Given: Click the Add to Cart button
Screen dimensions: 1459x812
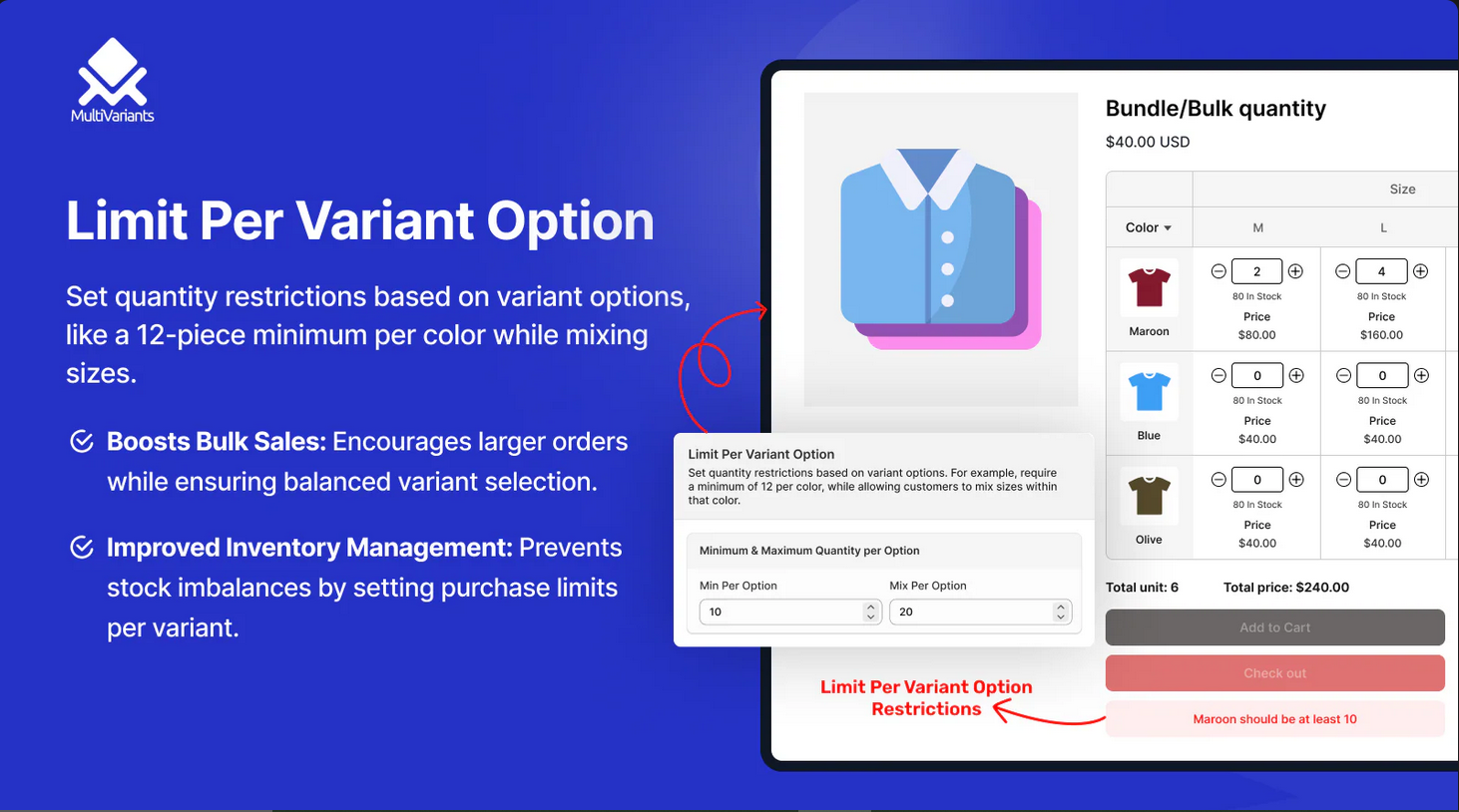Looking at the screenshot, I should pyautogui.click(x=1275, y=627).
